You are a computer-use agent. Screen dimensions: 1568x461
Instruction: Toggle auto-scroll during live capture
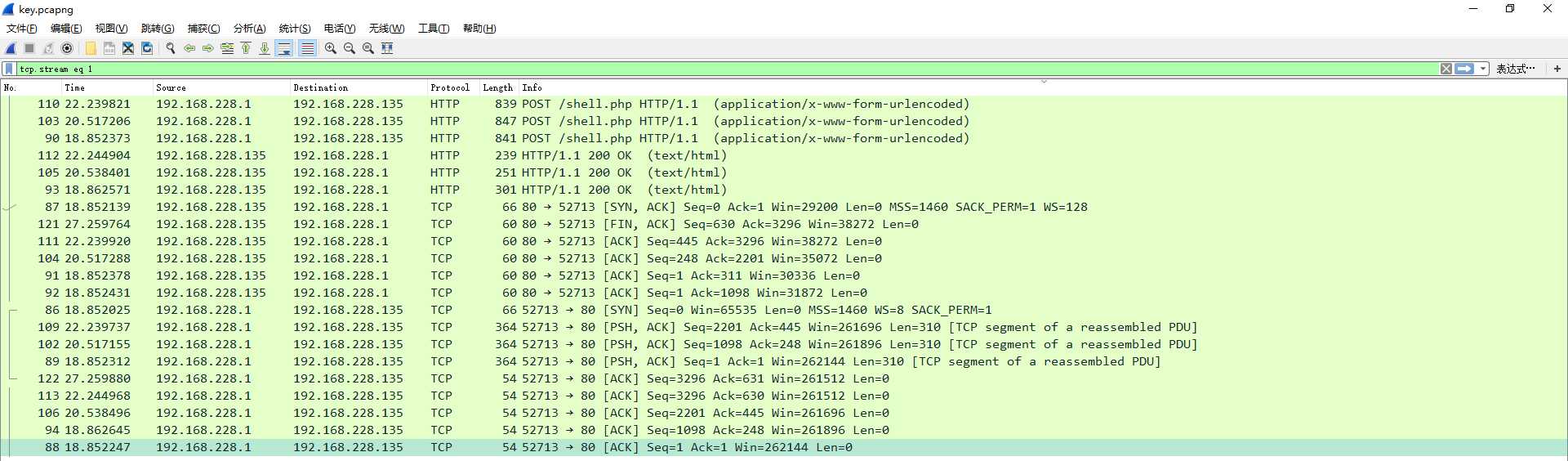coord(283,48)
